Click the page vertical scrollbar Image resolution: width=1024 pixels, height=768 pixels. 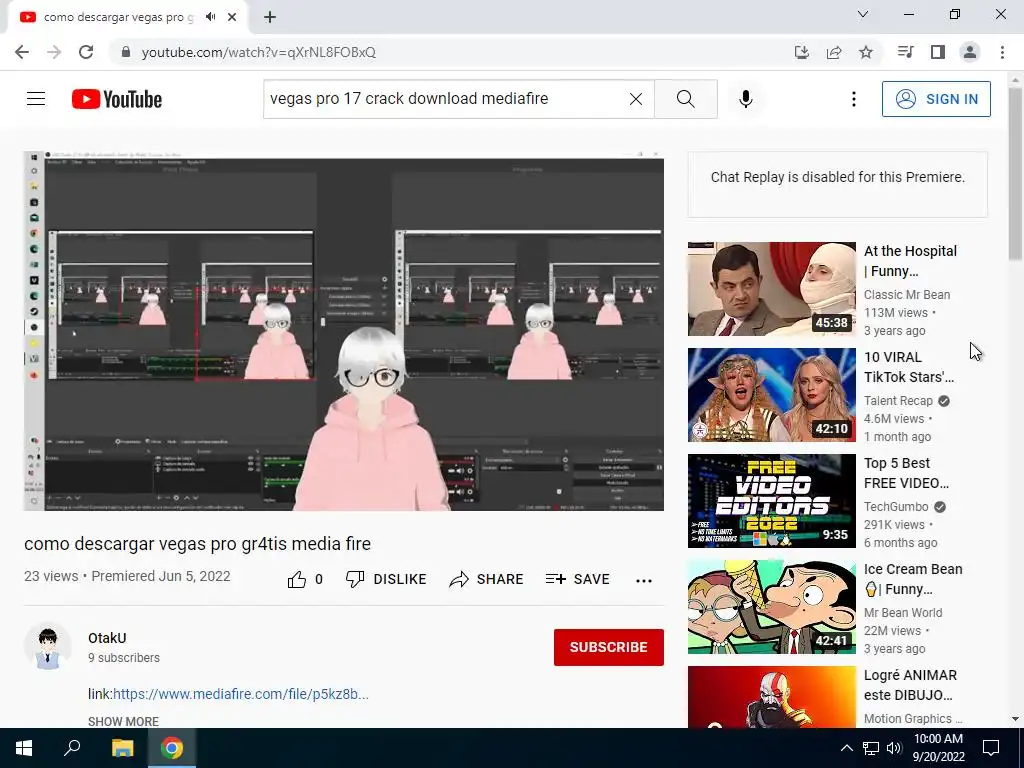click(x=1015, y=175)
